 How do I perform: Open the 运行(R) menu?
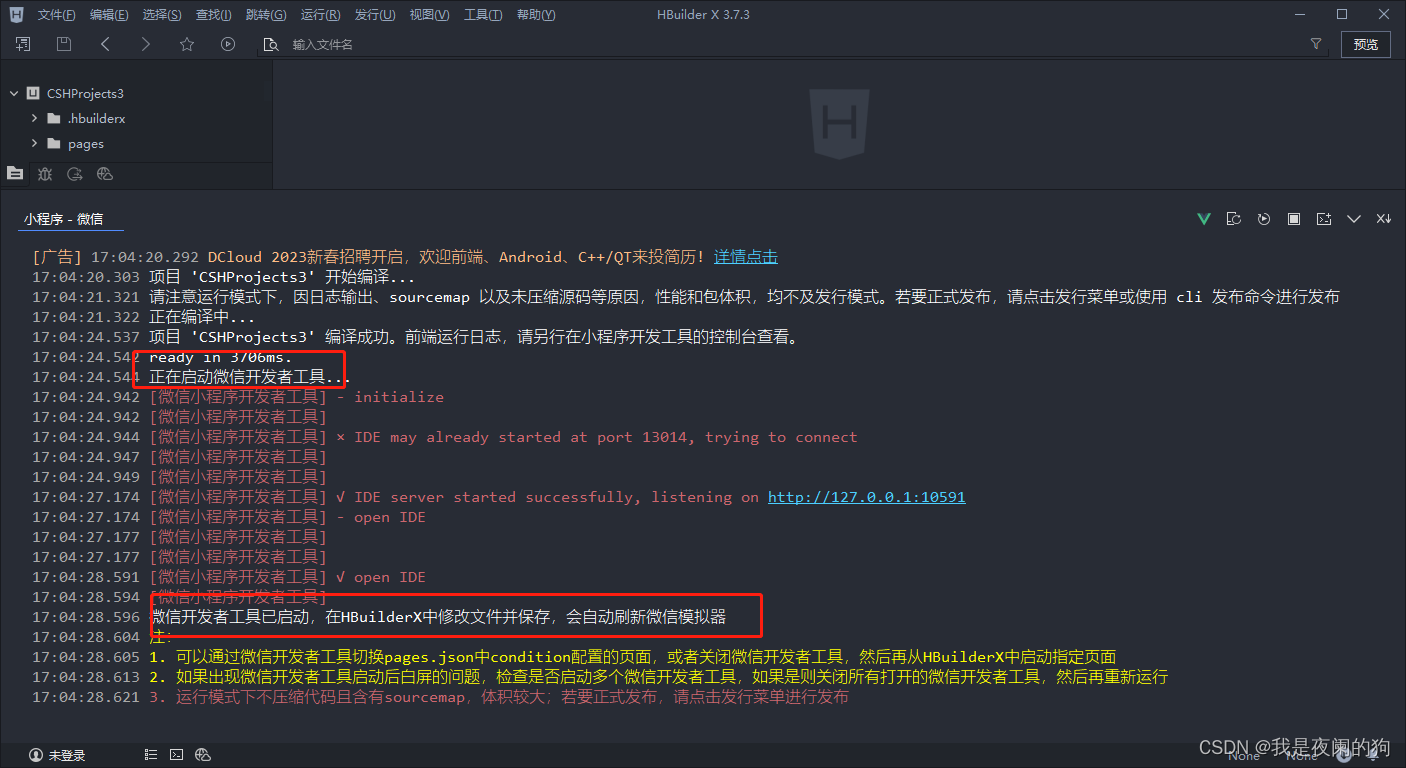pos(320,15)
